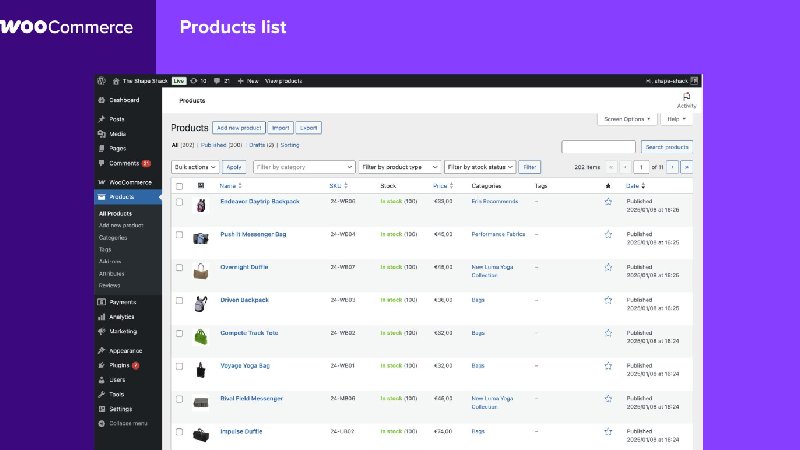The width and height of the screenshot is (800, 450).
Task: Sort products by Name column
Action: pos(231,186)
